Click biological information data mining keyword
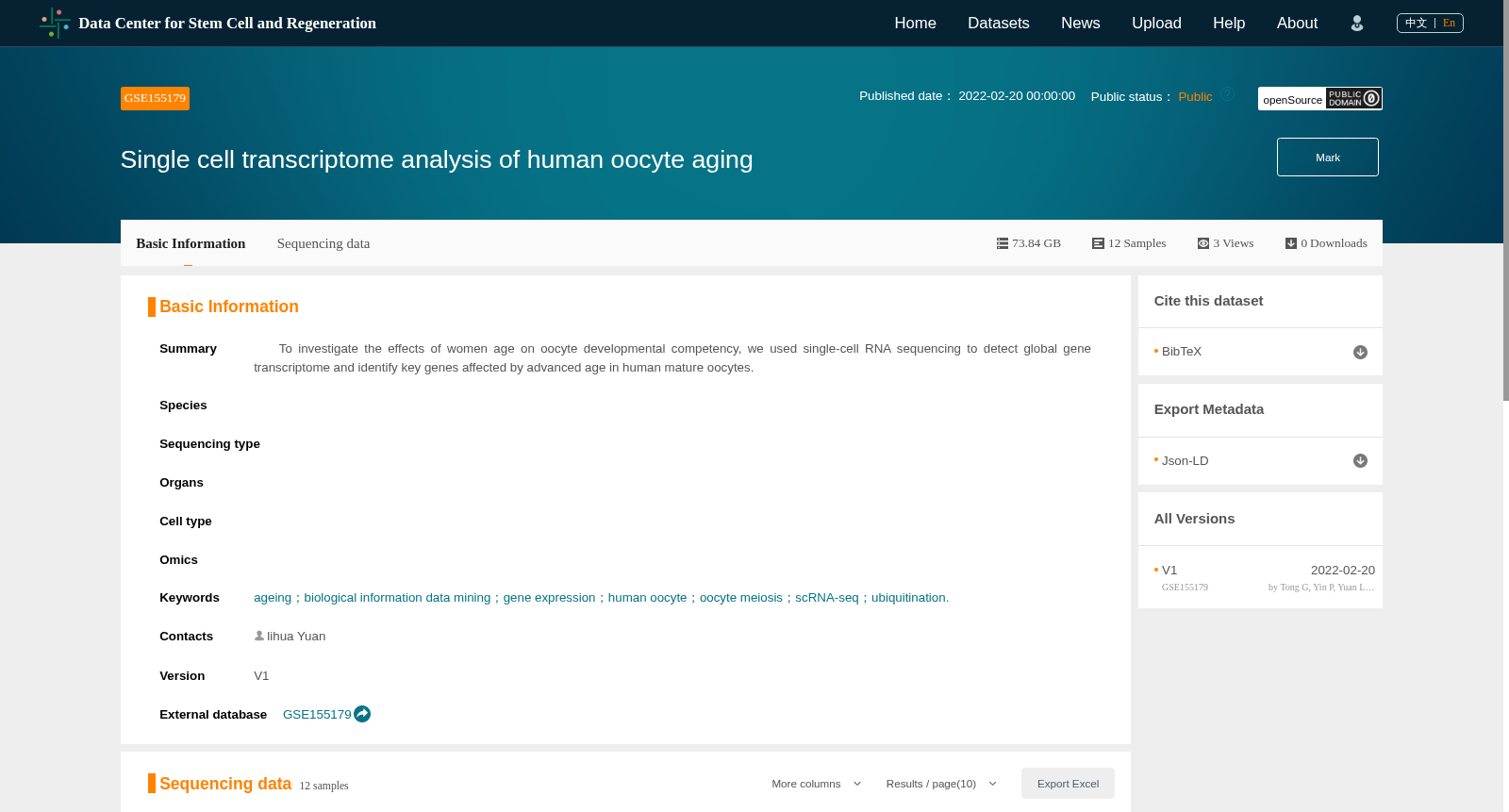Image resolution: width=1509 pixels, height=812 pixels. pyautogui.click(x=397, y=598)
